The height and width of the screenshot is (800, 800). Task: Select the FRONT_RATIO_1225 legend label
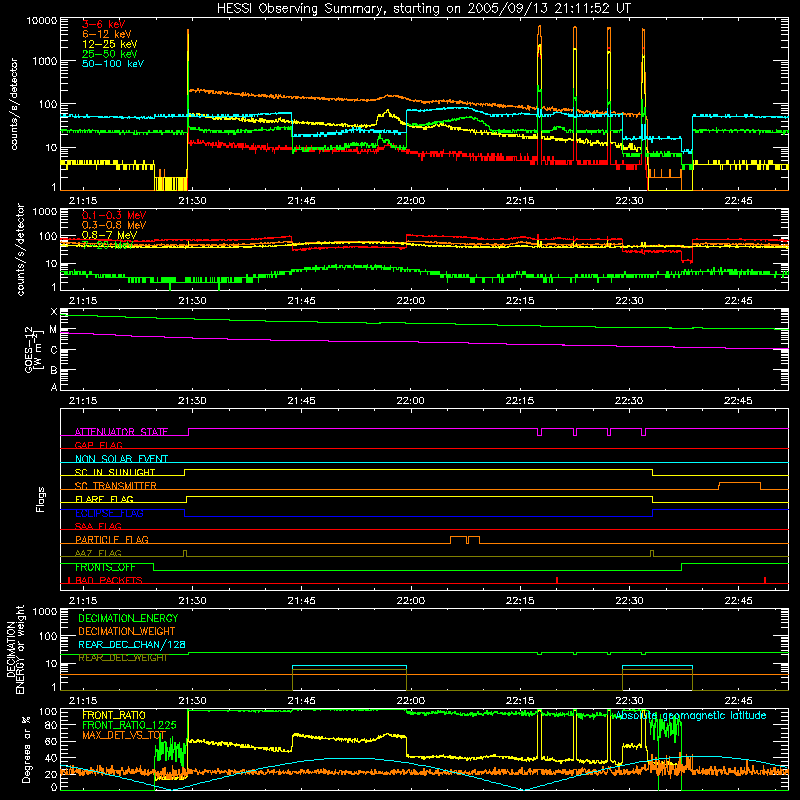click(130, 726)
